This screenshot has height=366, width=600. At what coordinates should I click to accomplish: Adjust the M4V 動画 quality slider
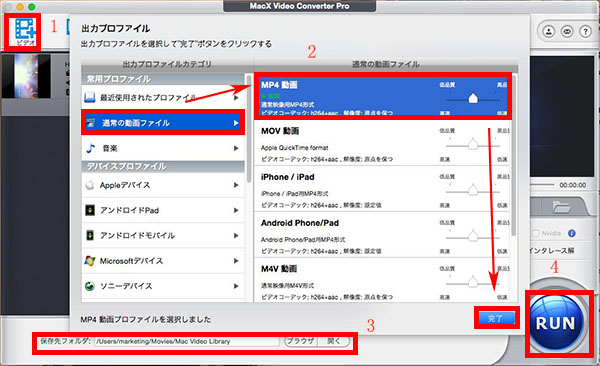[x=473, y=282]
